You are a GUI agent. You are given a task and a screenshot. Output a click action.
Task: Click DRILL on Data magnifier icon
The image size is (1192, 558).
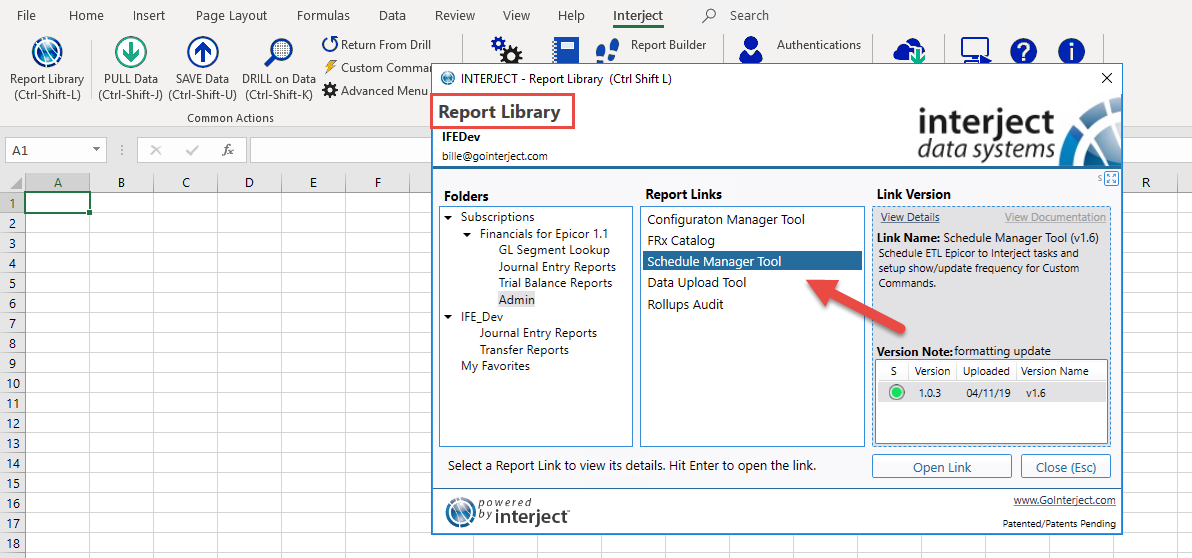[x=278, y=53]
